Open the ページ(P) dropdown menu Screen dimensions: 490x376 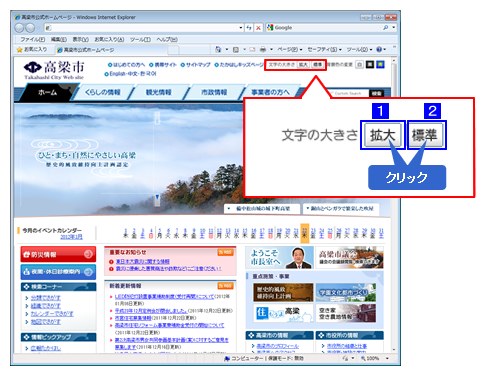[290, 50]
